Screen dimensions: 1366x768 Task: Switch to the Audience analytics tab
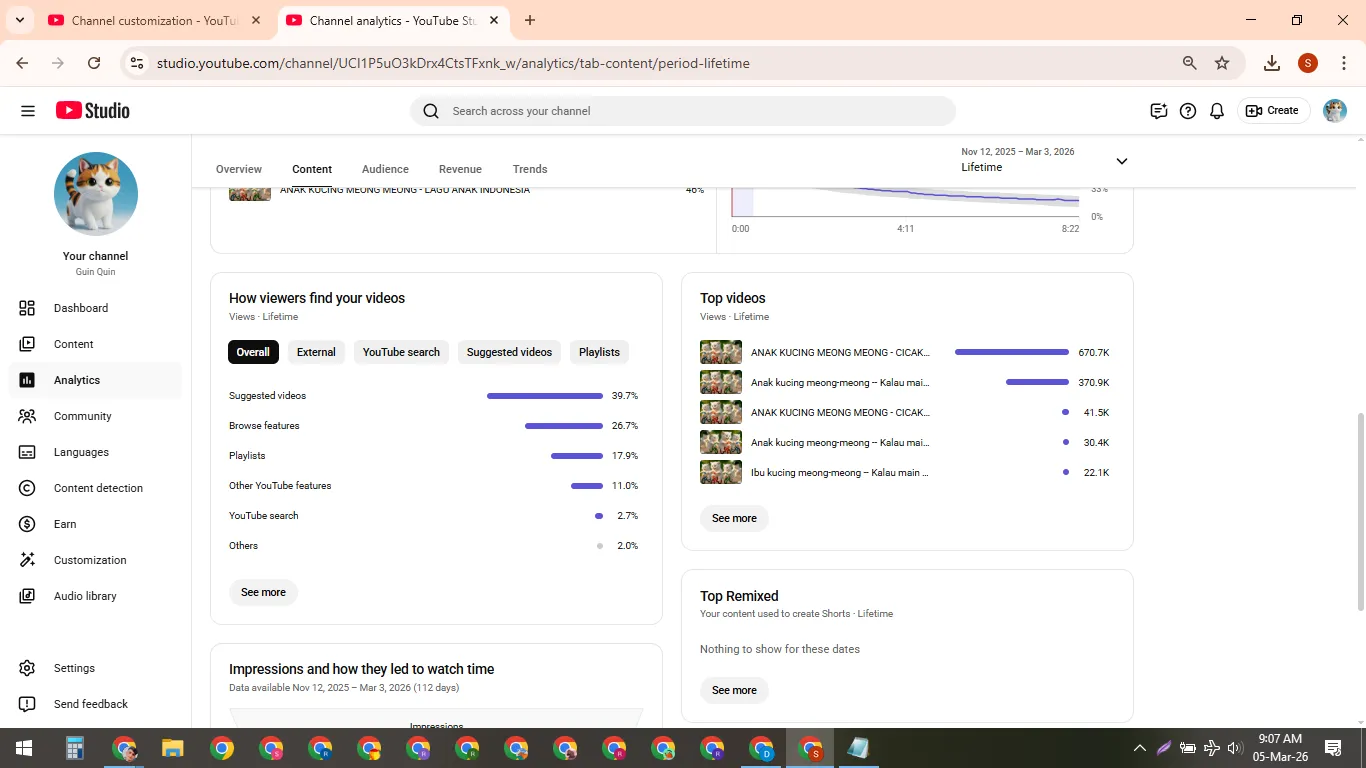(385, 169)
